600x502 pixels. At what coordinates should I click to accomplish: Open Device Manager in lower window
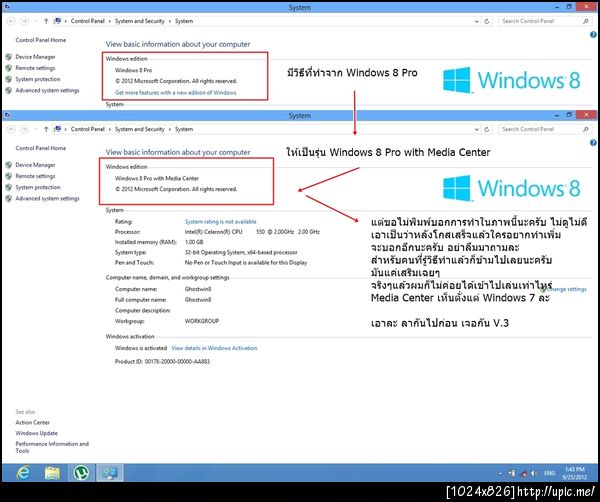[x=35, y=165]
